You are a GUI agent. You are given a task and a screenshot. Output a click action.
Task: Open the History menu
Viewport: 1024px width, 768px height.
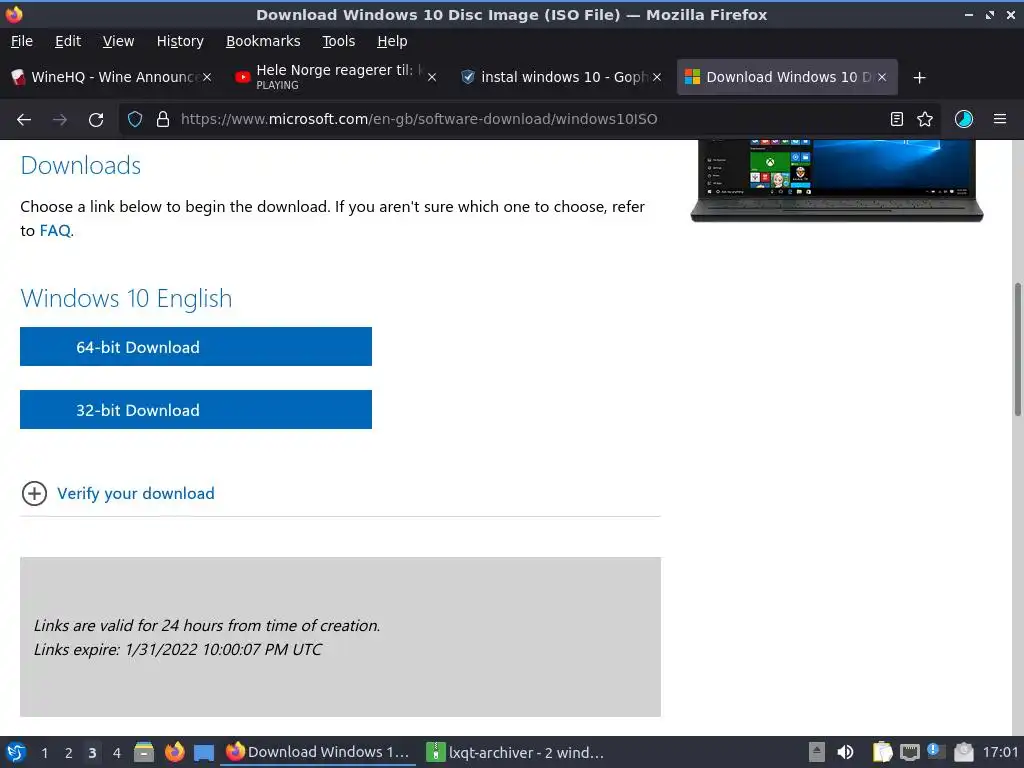coord(180,41)
